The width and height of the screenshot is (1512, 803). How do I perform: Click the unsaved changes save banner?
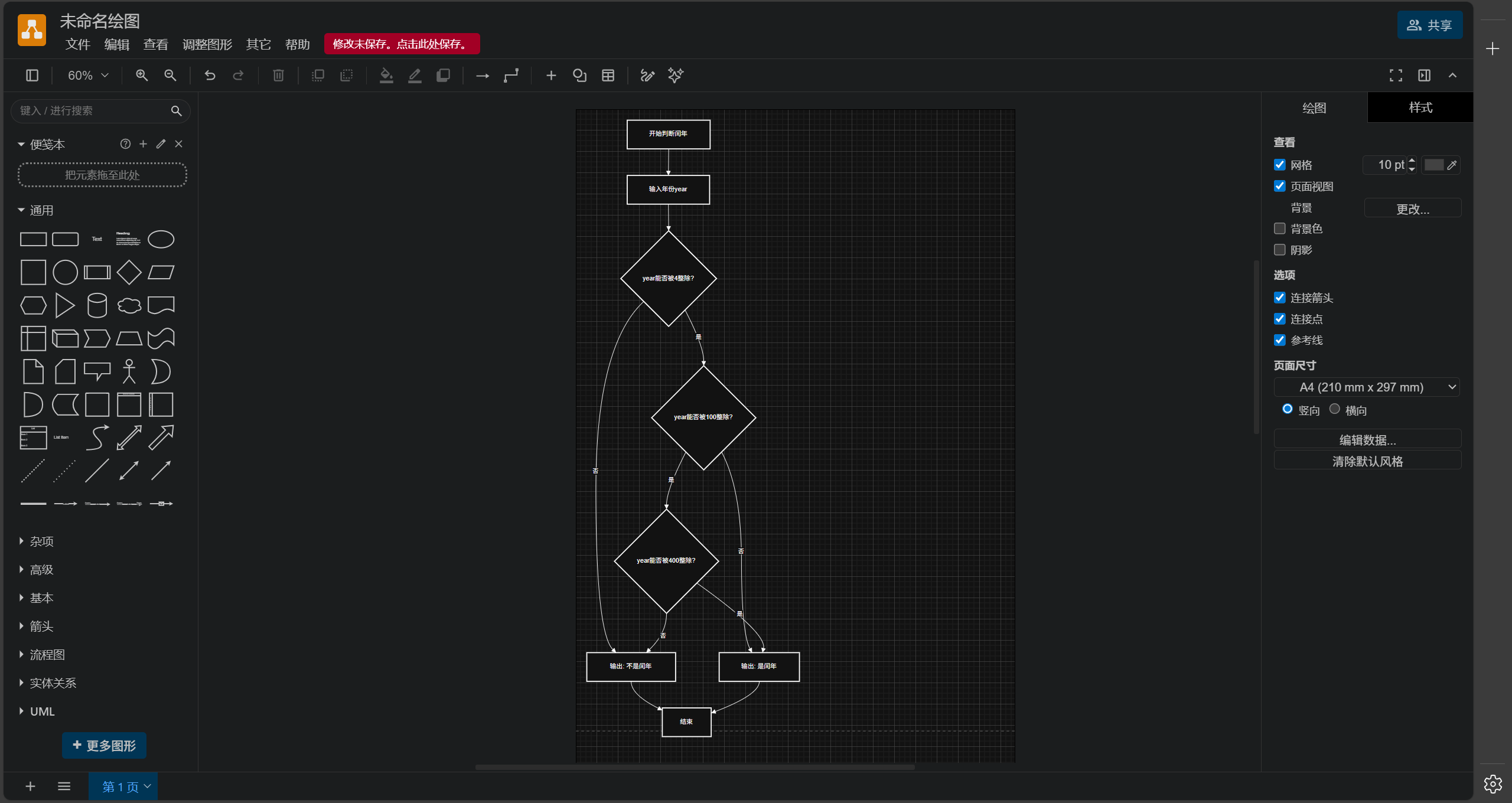click(x=402, y=44)
